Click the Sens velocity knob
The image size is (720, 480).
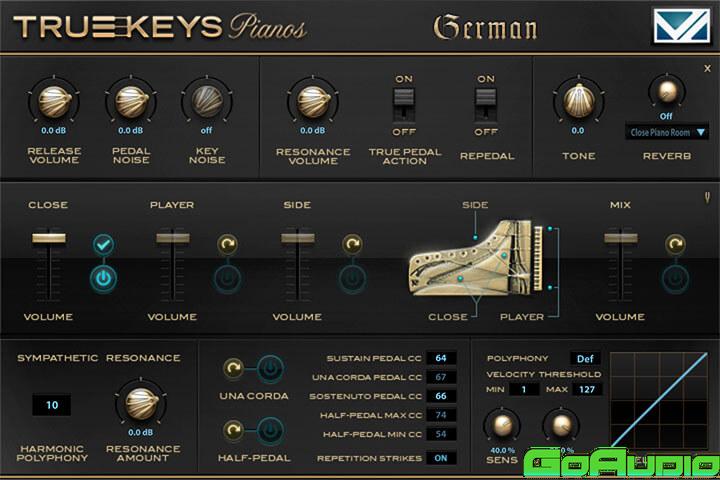click(x=502, y=425)
